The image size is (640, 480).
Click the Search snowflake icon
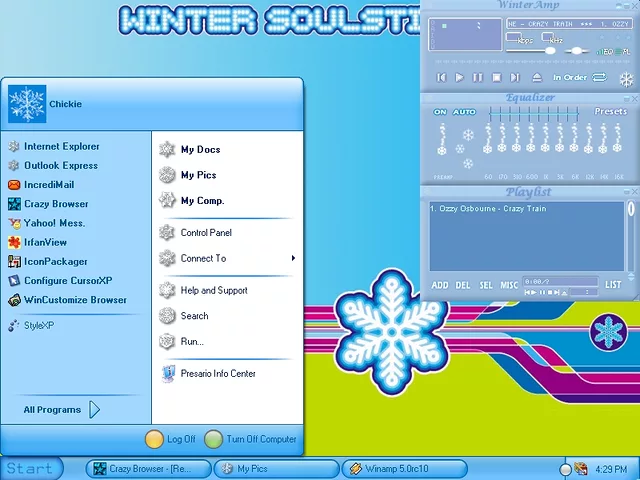pos(167,316)
